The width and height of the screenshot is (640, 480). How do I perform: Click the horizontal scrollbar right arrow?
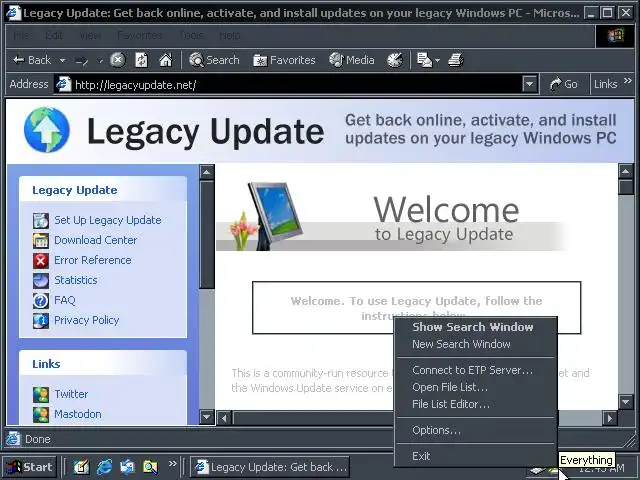click(x=610, y=418)
